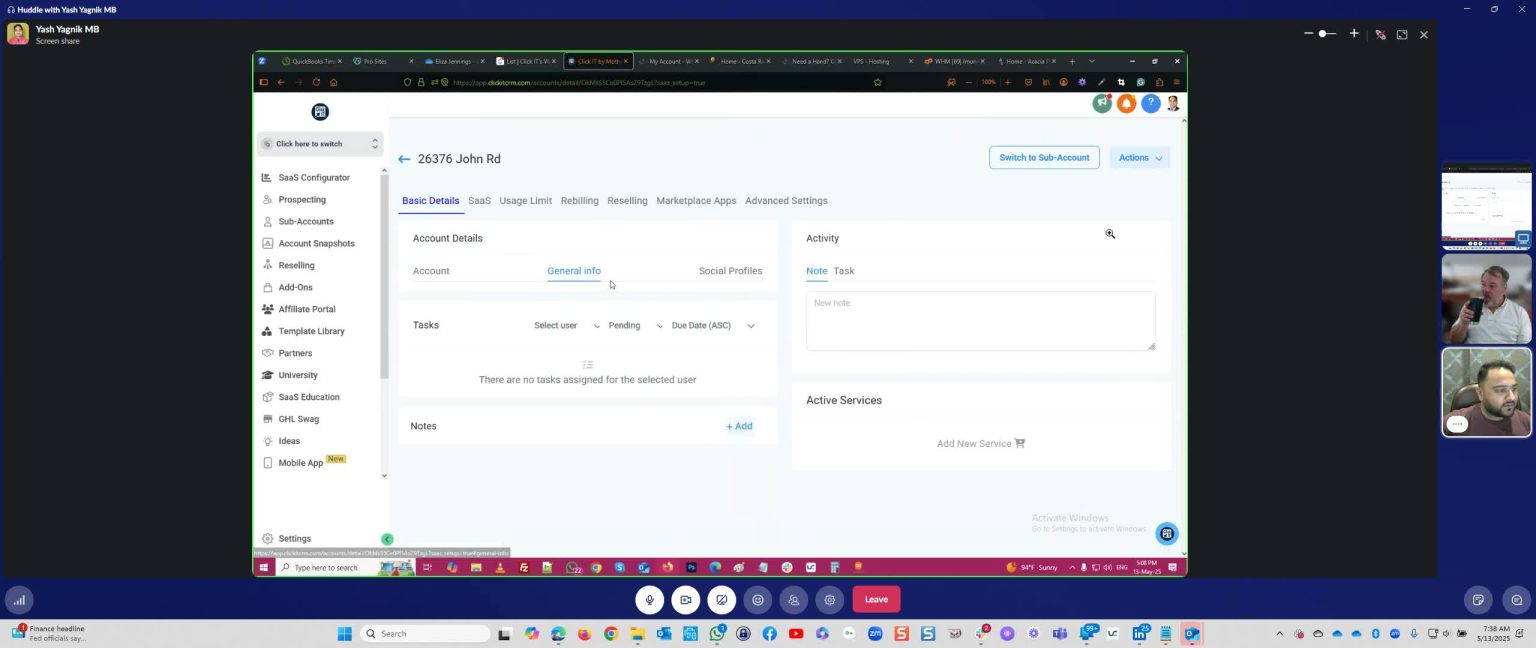Switch Activity panel to Task

pyautogui.click(x=843, y=271)
